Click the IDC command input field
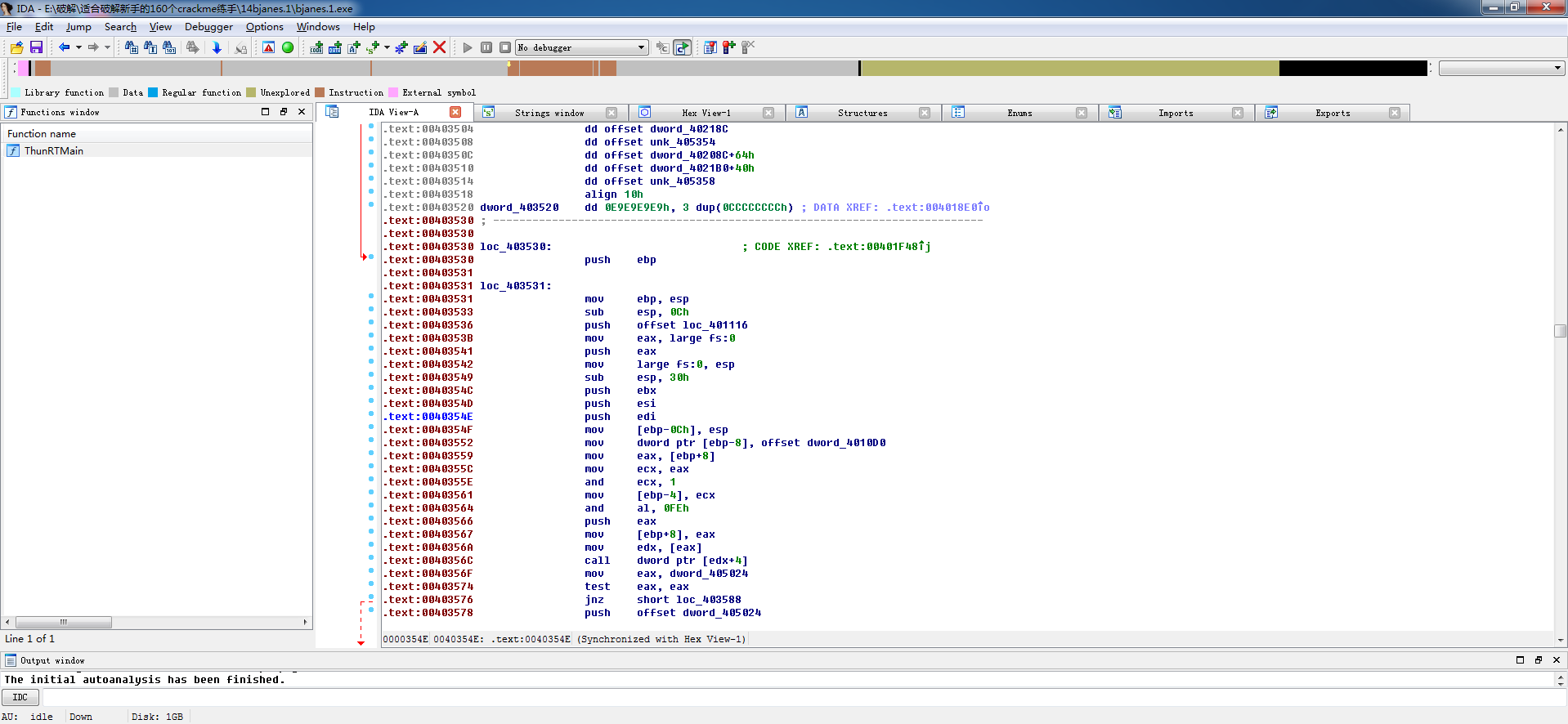 (801, 697)
